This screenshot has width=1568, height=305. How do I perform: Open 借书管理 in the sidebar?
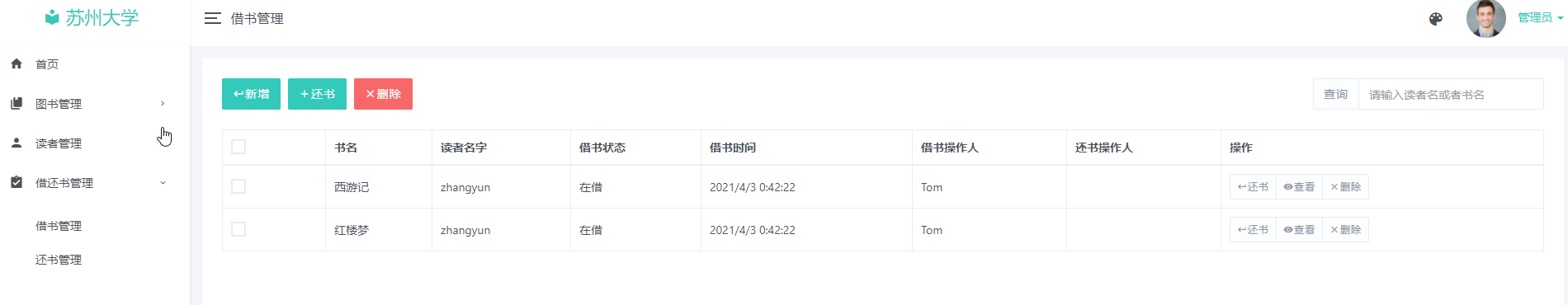coord(59,226)
